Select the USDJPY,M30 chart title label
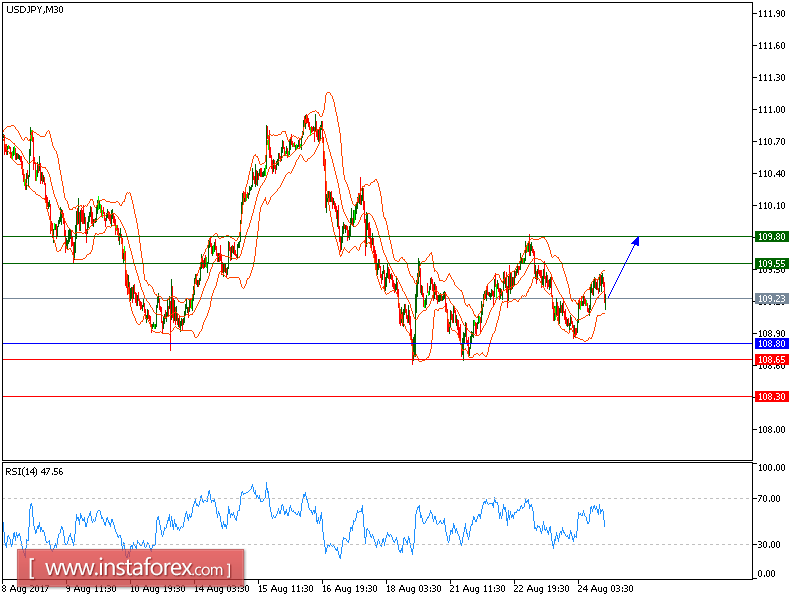Image resolution: width=800 pixels, height=600 pixels. click(36, 13)
